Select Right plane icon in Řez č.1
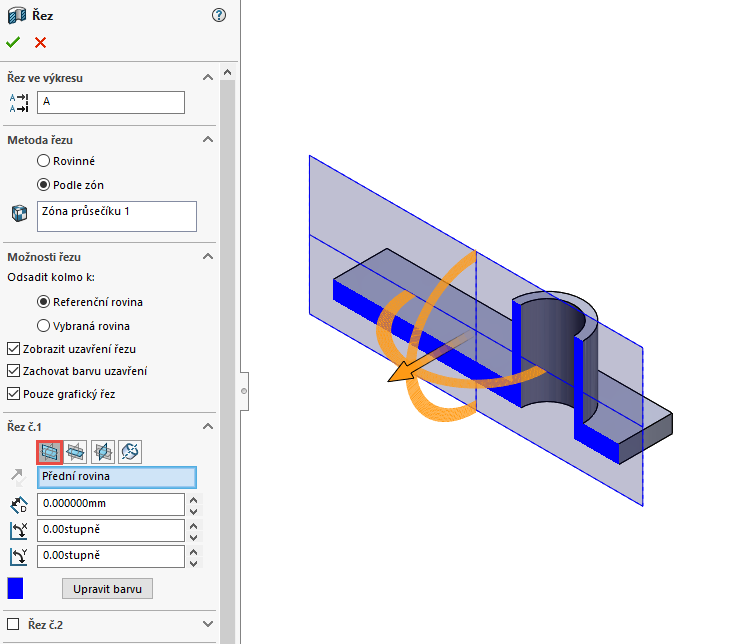This screenshot has height=644, width=750. point(103,452)
